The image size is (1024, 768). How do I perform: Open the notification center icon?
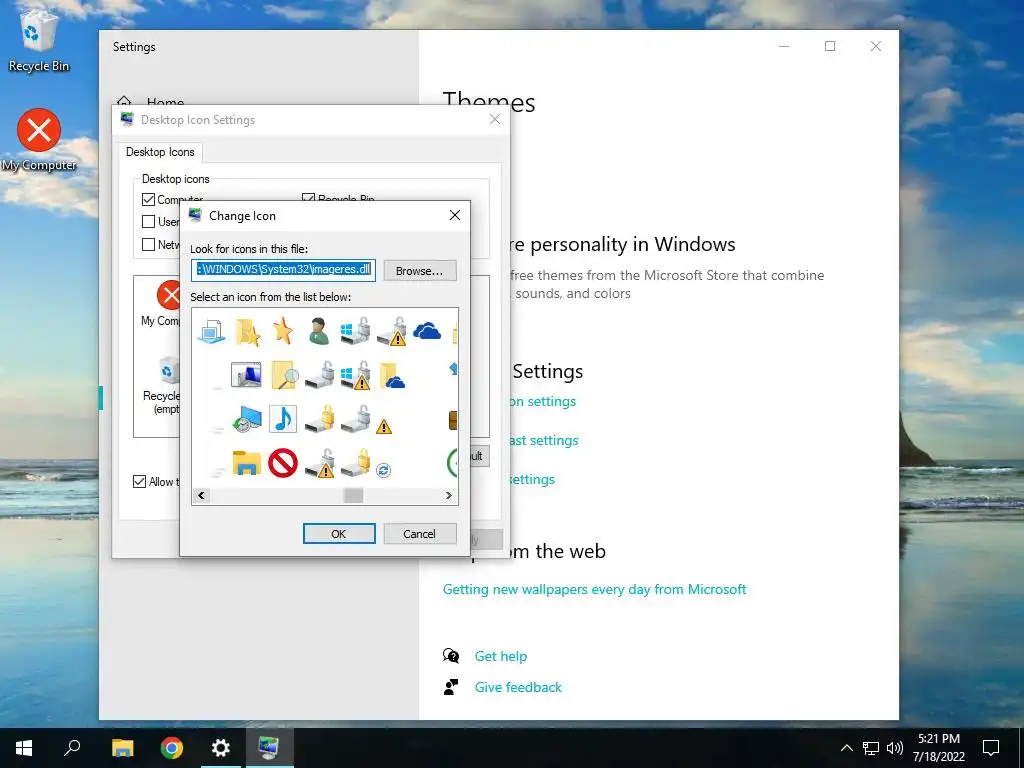tap(991, 748)
